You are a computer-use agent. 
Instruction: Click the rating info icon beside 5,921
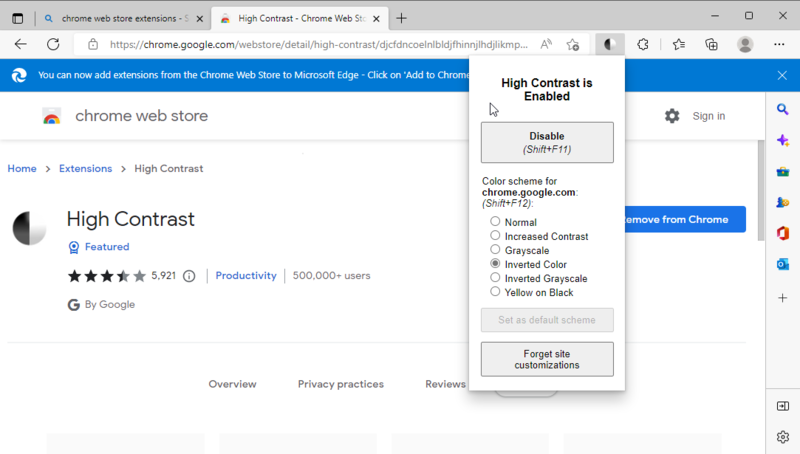(189, 276)
